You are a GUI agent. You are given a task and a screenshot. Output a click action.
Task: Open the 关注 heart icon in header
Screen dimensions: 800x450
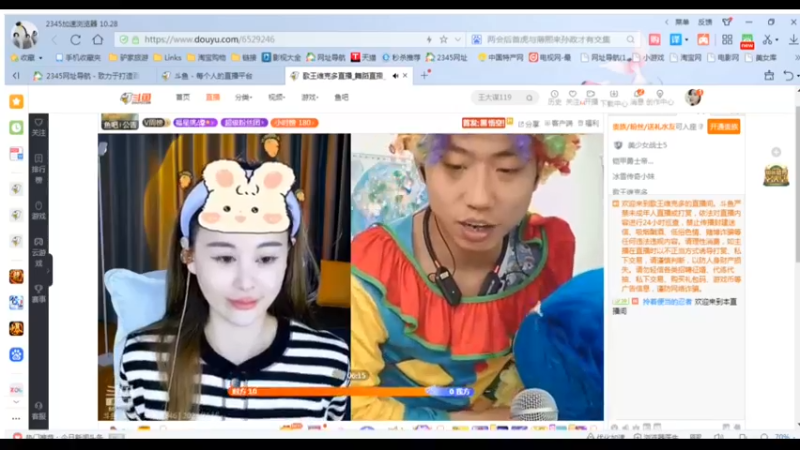coord(572,97)
